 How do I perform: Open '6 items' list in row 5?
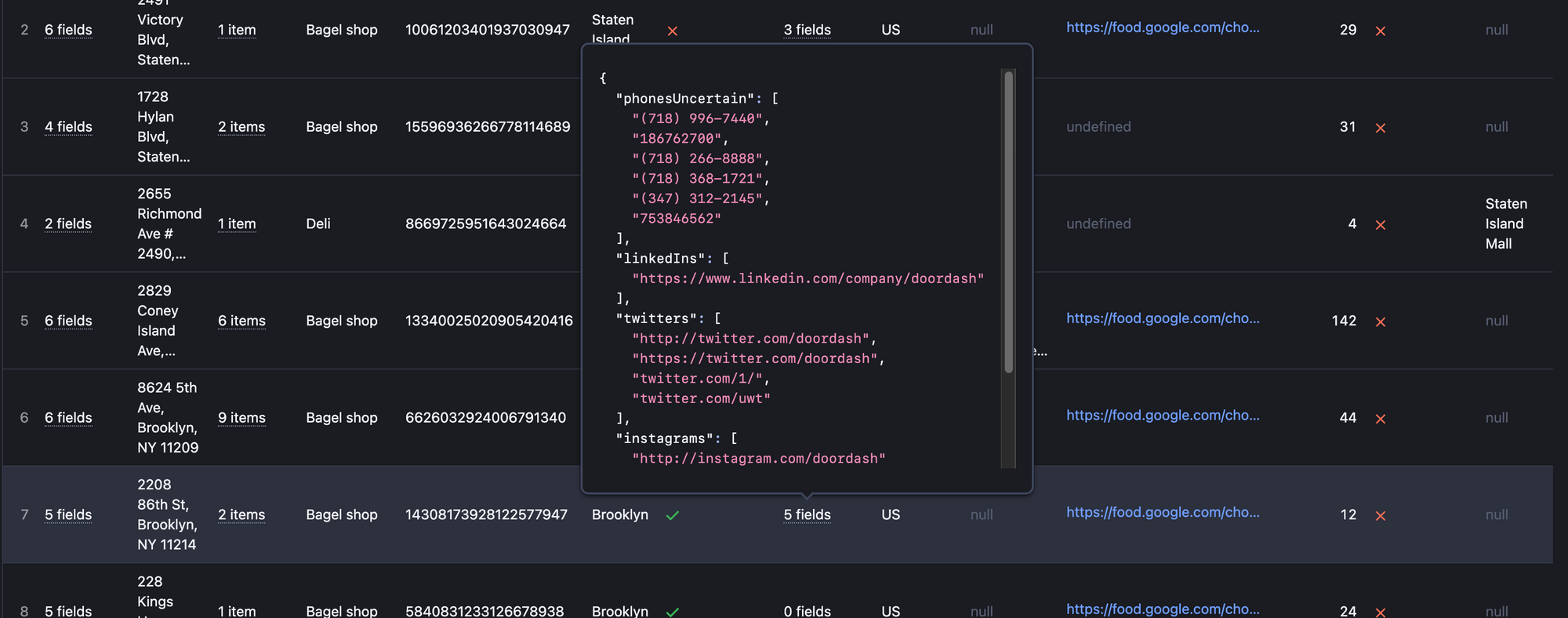pyautogui.click(x=241, y=321)
